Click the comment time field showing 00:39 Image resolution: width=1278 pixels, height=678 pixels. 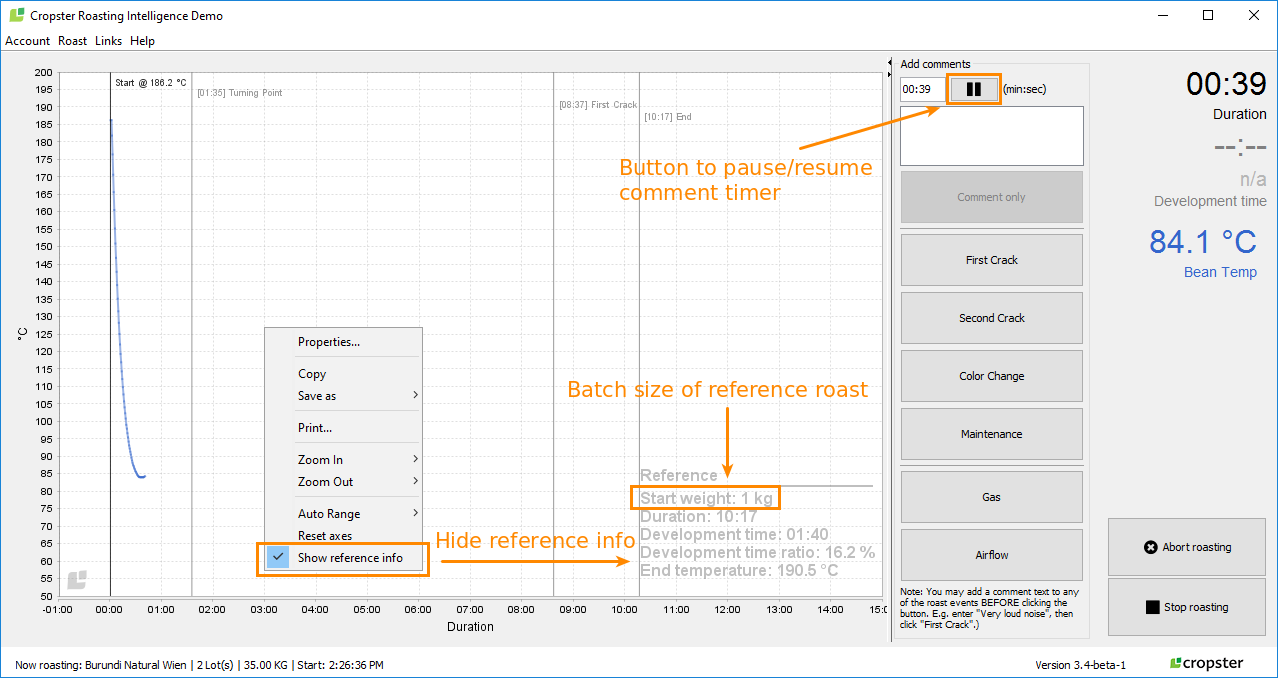pyautogui.click(x=922, y=89)
